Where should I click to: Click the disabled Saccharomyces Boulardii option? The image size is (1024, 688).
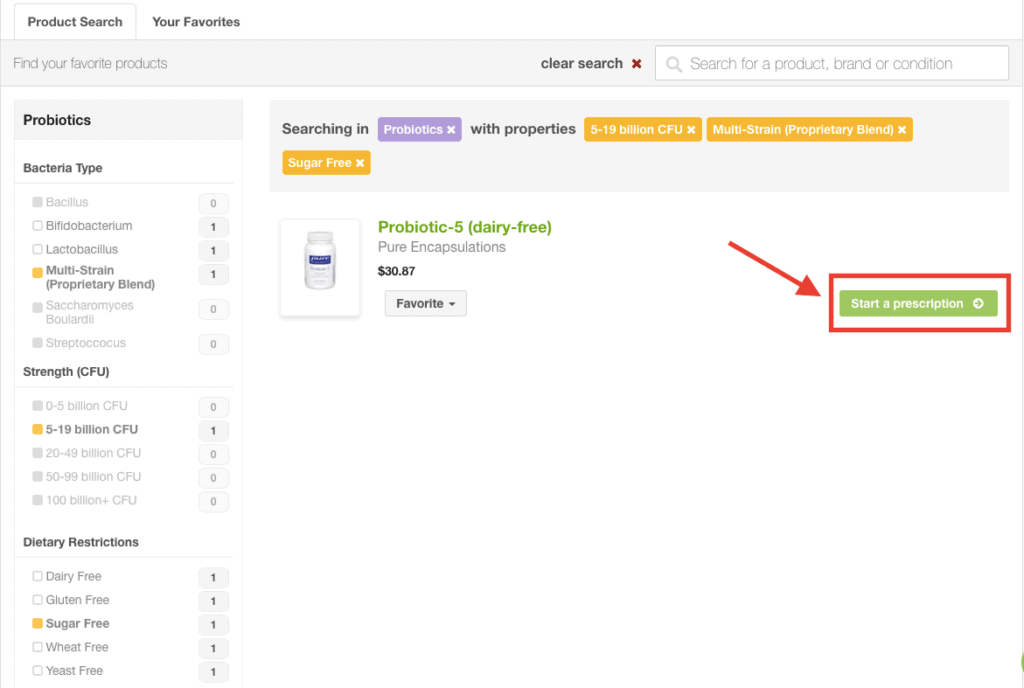(x=83, y=312)
